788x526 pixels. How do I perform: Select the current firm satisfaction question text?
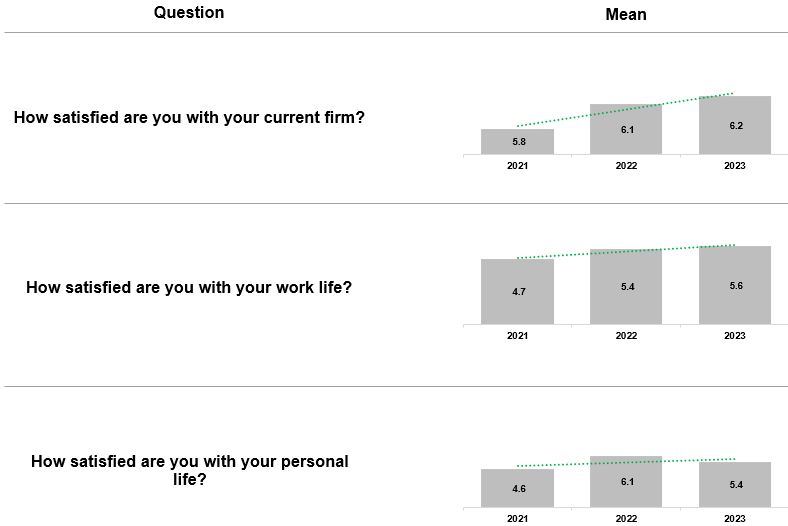pos(189,117)
